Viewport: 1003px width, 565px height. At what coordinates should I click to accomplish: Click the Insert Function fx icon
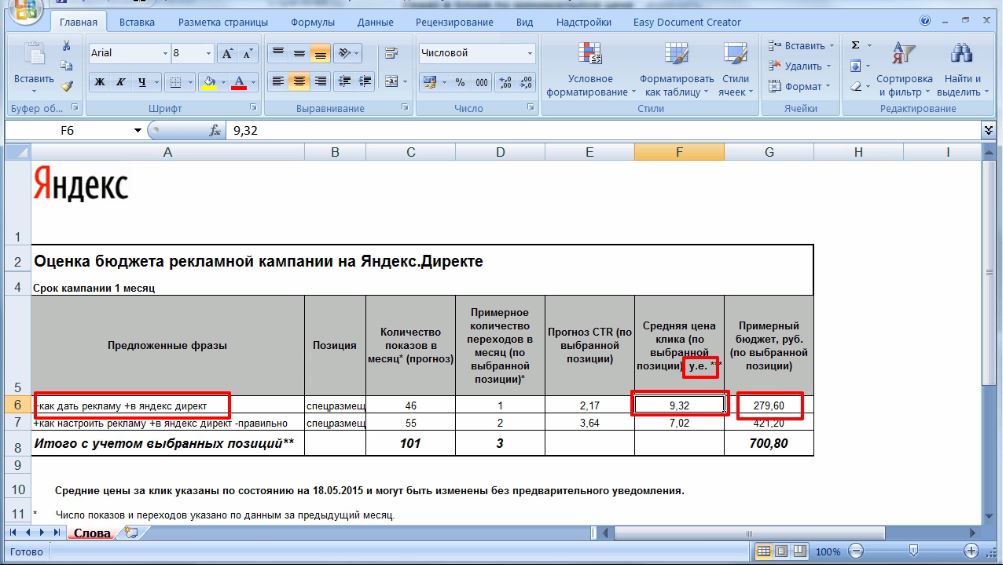point(214,130)
